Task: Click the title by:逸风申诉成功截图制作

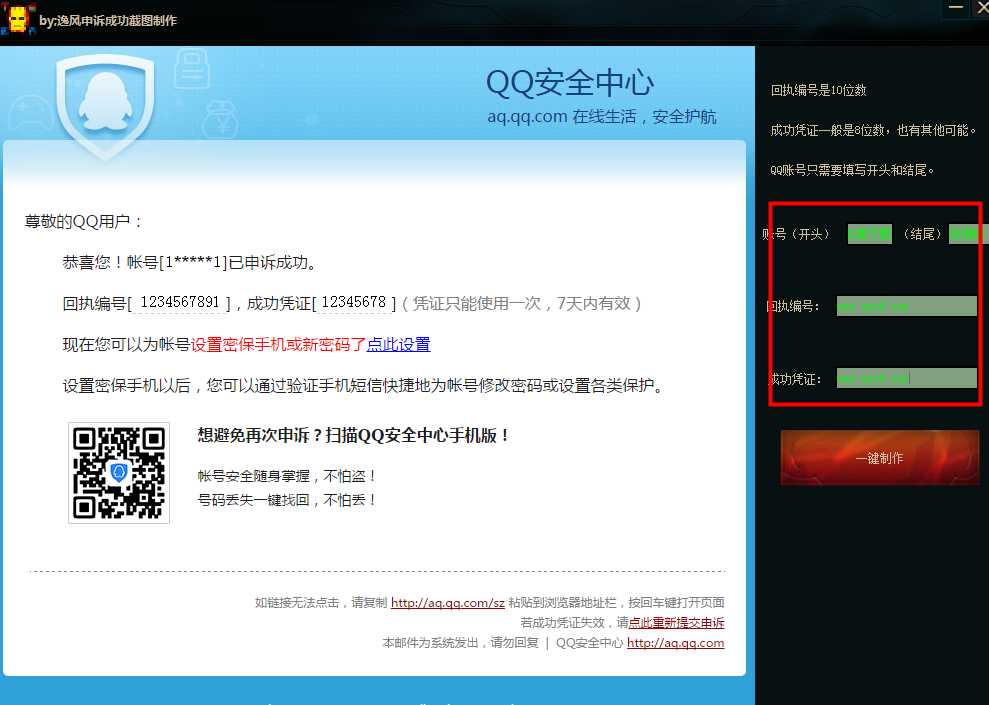Action: [108, 21]
